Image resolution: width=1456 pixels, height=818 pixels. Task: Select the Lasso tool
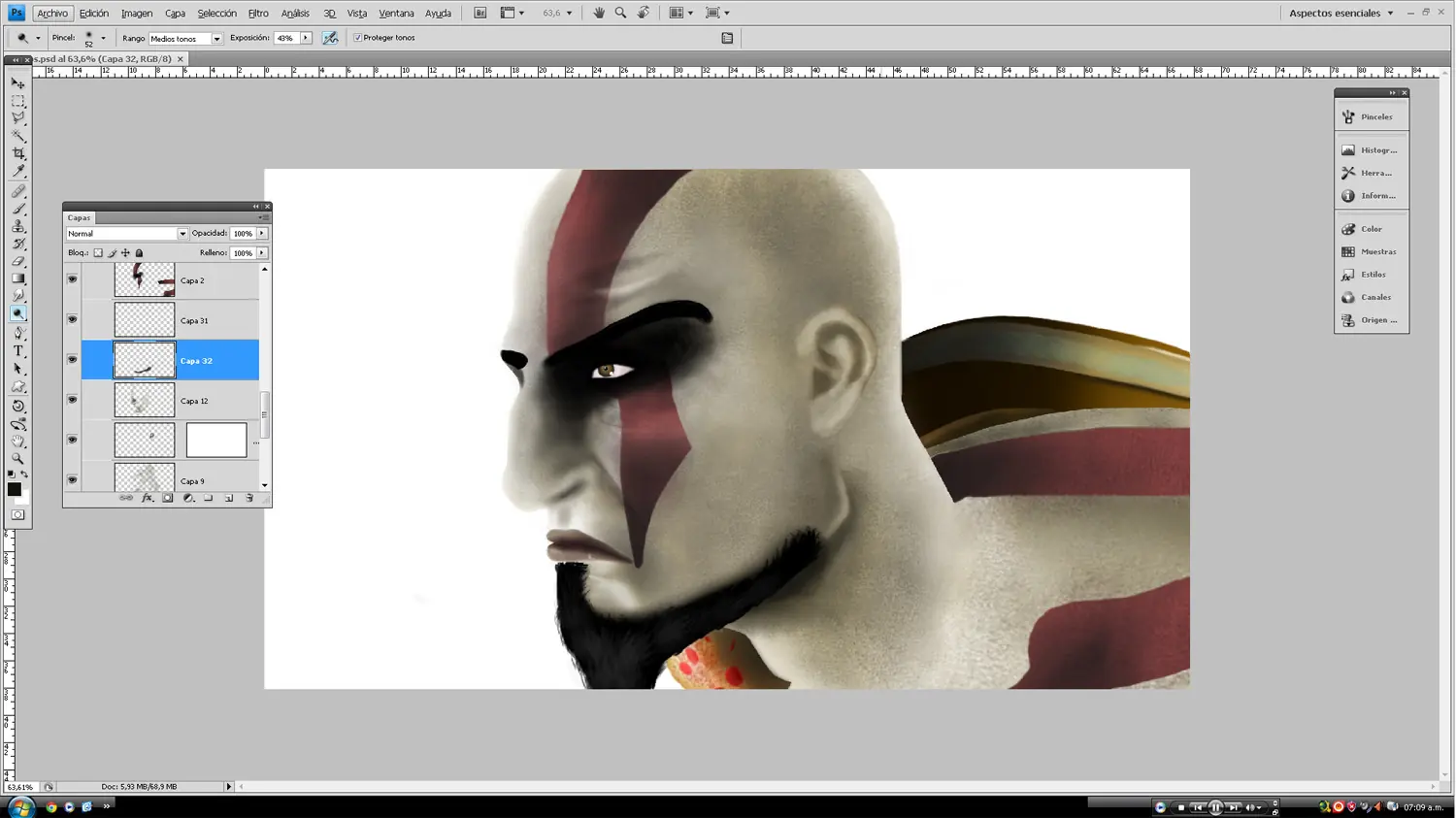pyautogui.click(x=18, y=118)
